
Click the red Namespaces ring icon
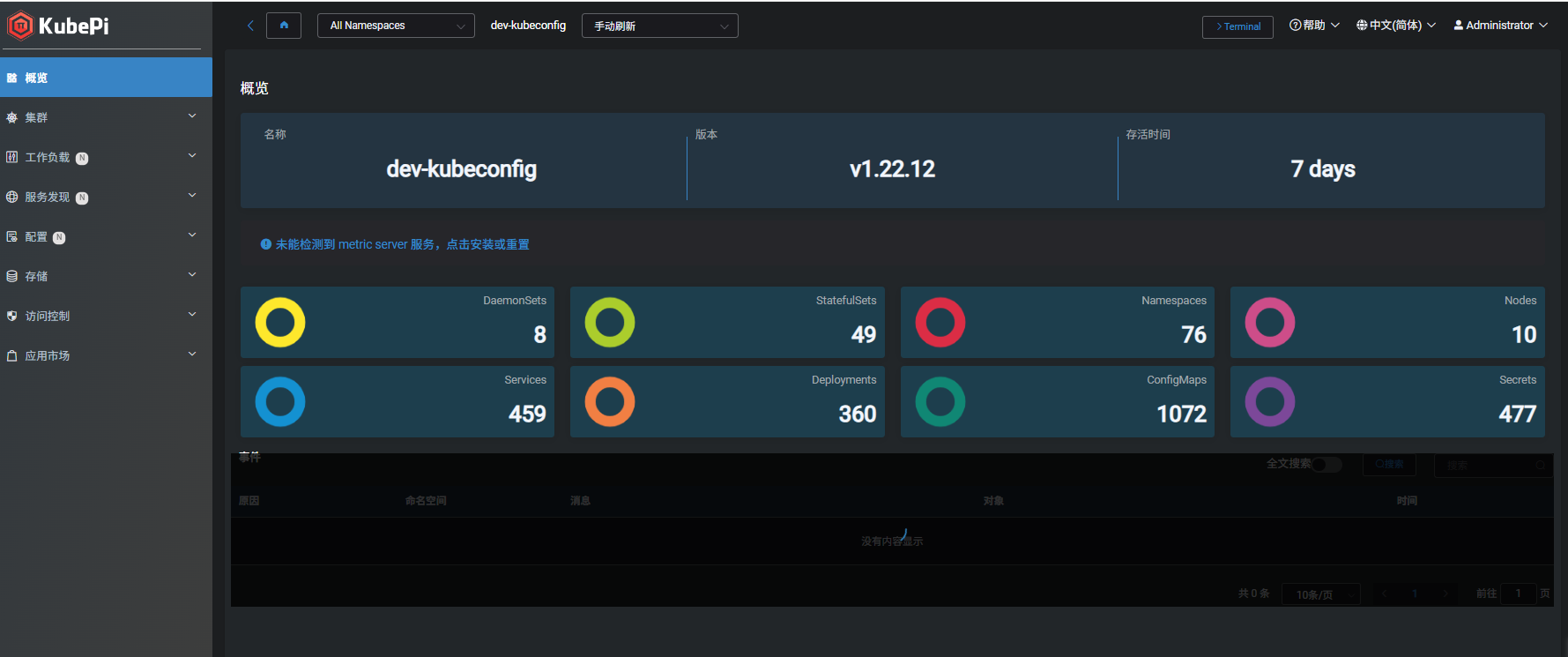click(x=940, y=323)
